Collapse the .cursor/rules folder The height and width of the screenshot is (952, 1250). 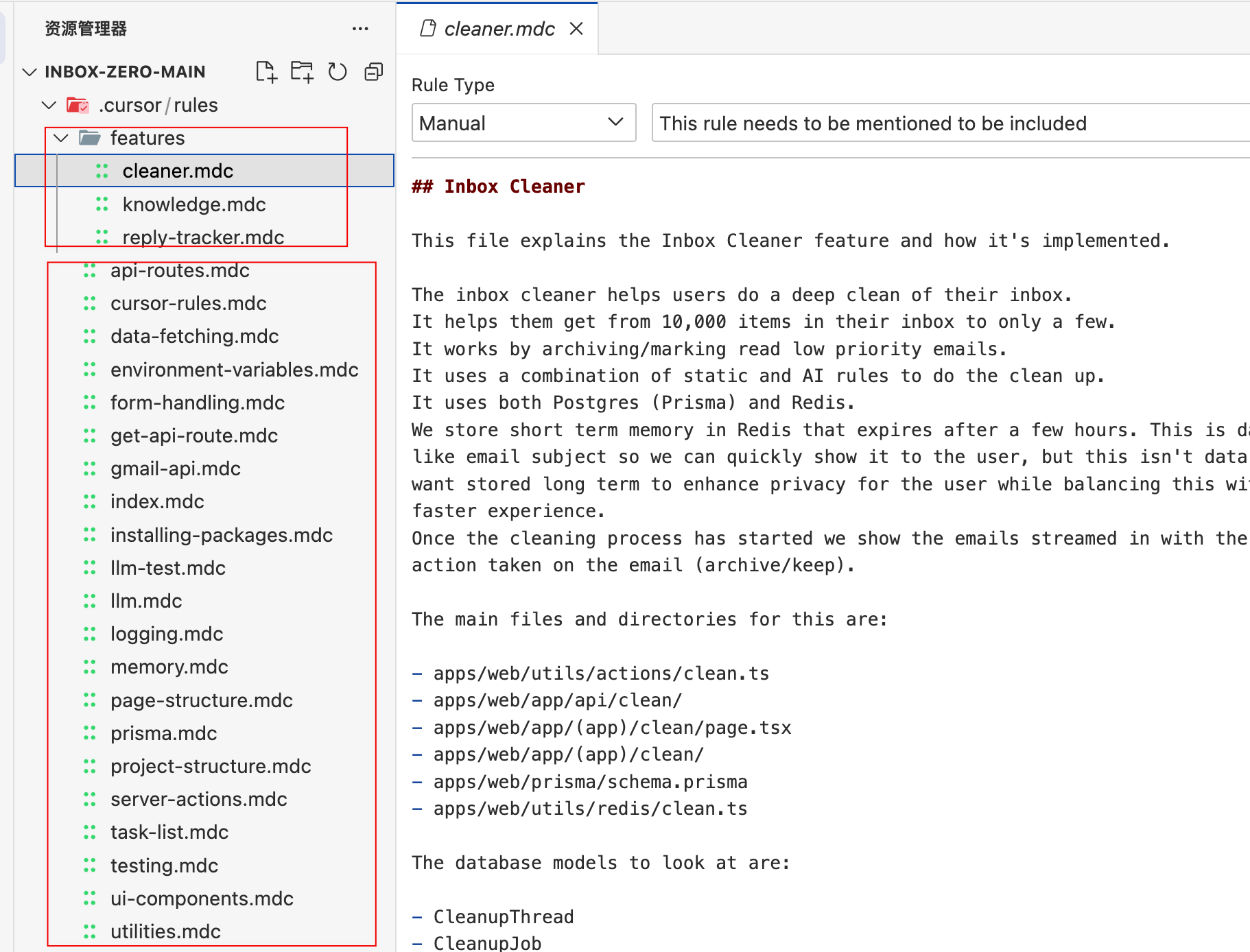[x=48, y=104]
